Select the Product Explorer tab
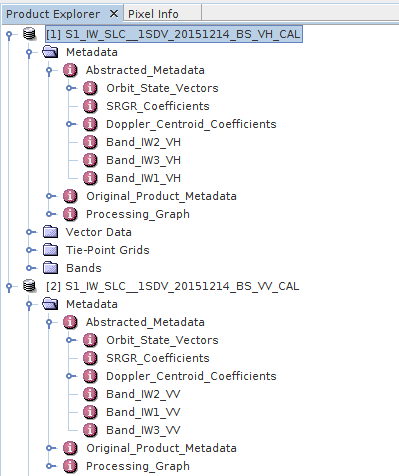This screenshot has width=399, height=476. point(53,14)
